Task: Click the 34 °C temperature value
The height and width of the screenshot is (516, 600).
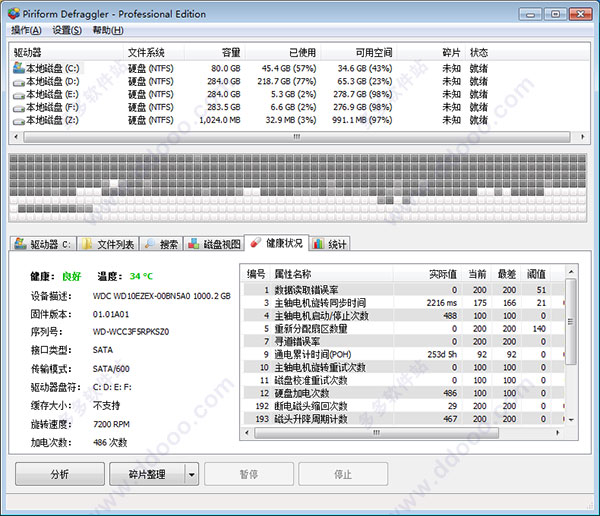Action: [141, 276]
